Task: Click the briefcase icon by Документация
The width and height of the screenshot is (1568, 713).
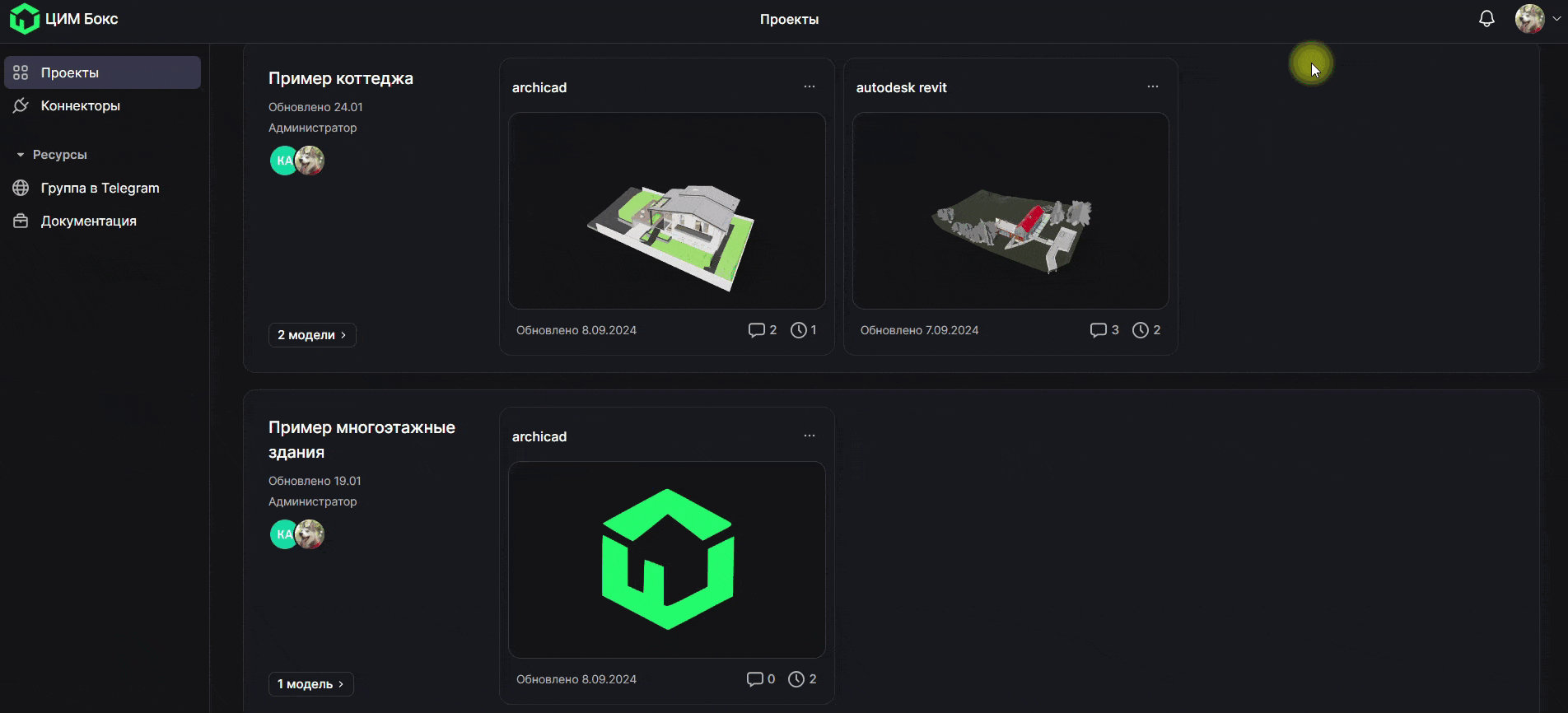Action: point(21,221)
